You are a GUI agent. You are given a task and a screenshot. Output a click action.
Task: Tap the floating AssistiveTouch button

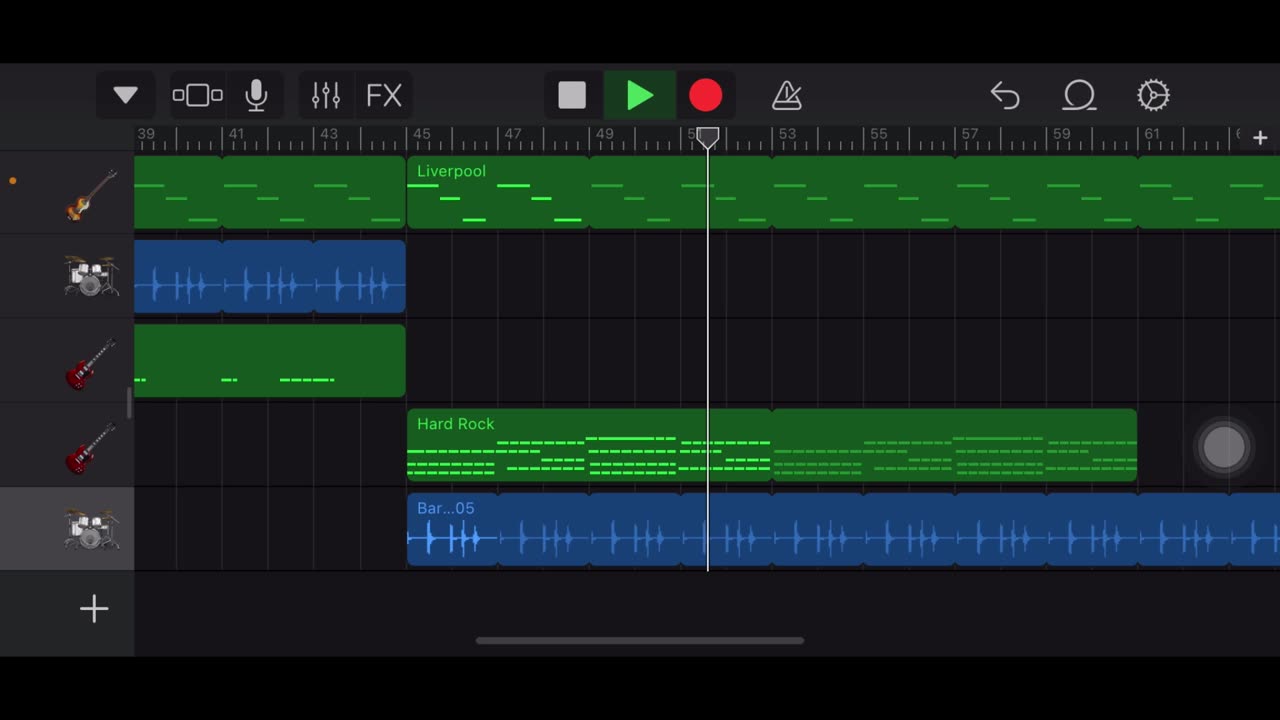[x=1224, y=447]
